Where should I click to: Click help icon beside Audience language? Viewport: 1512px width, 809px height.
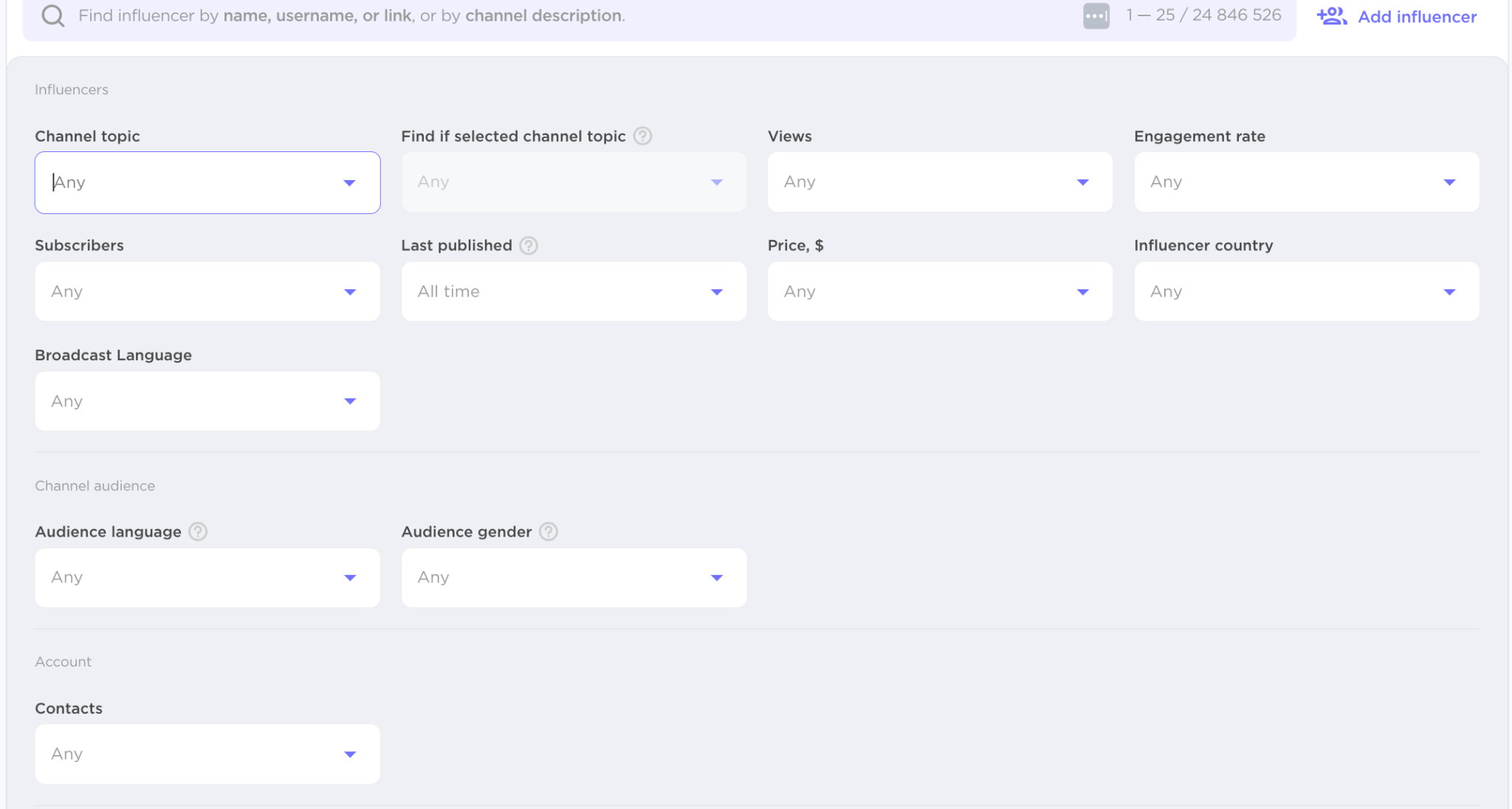pyautogui.click(x=198, y=531)
